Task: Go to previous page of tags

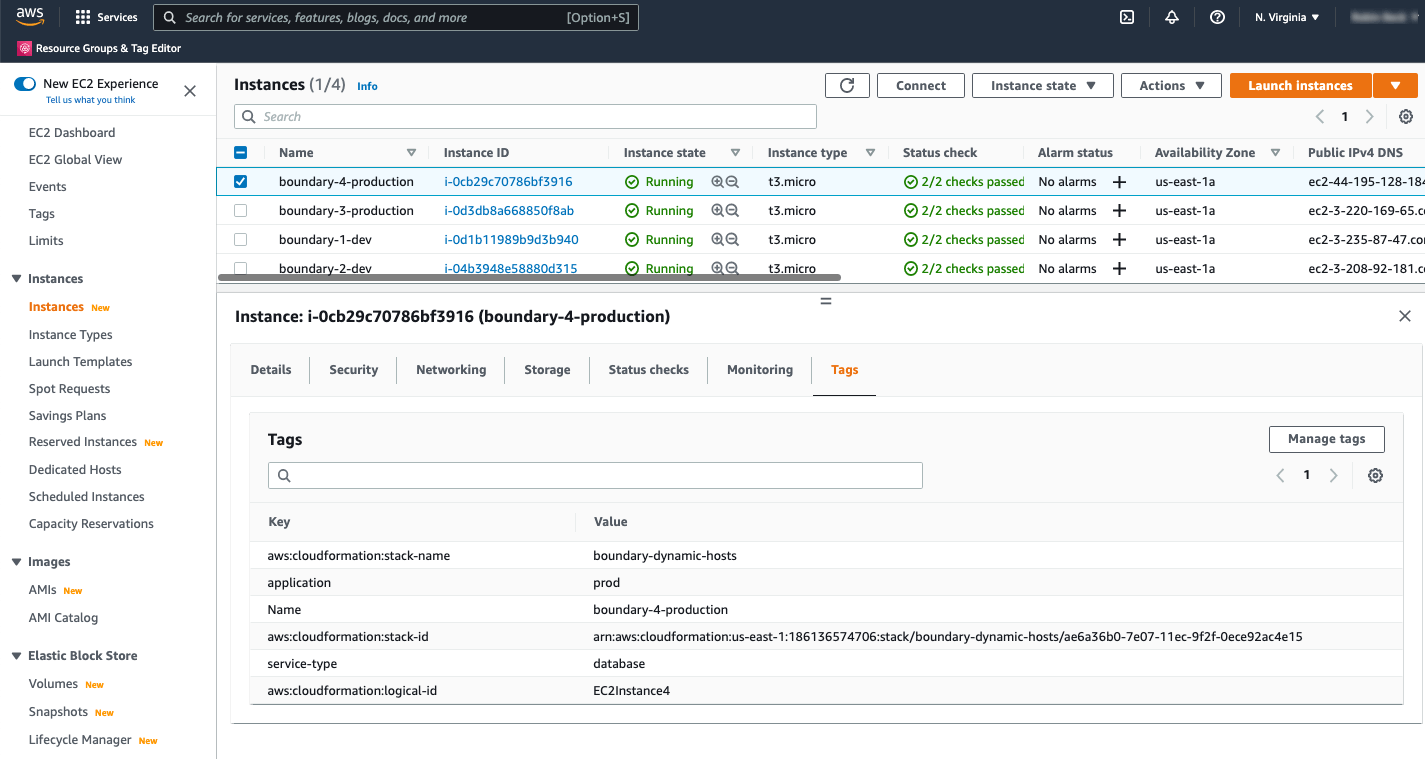Action: [1280, 476]
